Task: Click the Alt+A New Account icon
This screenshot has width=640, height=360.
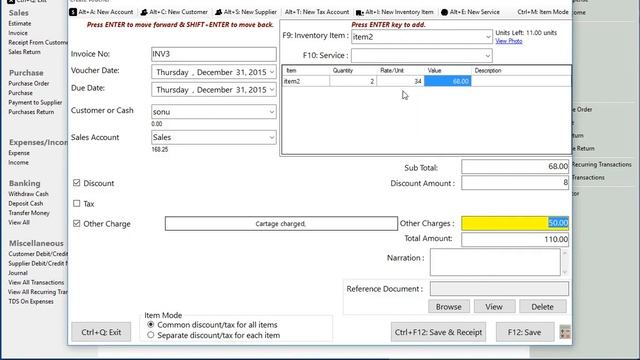Action: [73, 12]
